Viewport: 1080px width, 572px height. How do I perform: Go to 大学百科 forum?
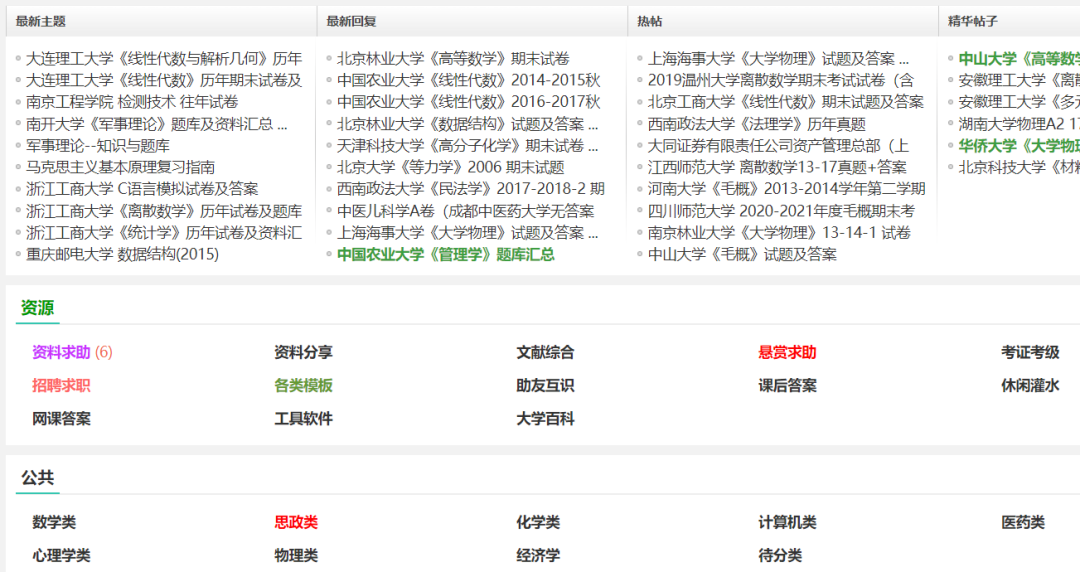pyautogui.click(x=546, y=418)
